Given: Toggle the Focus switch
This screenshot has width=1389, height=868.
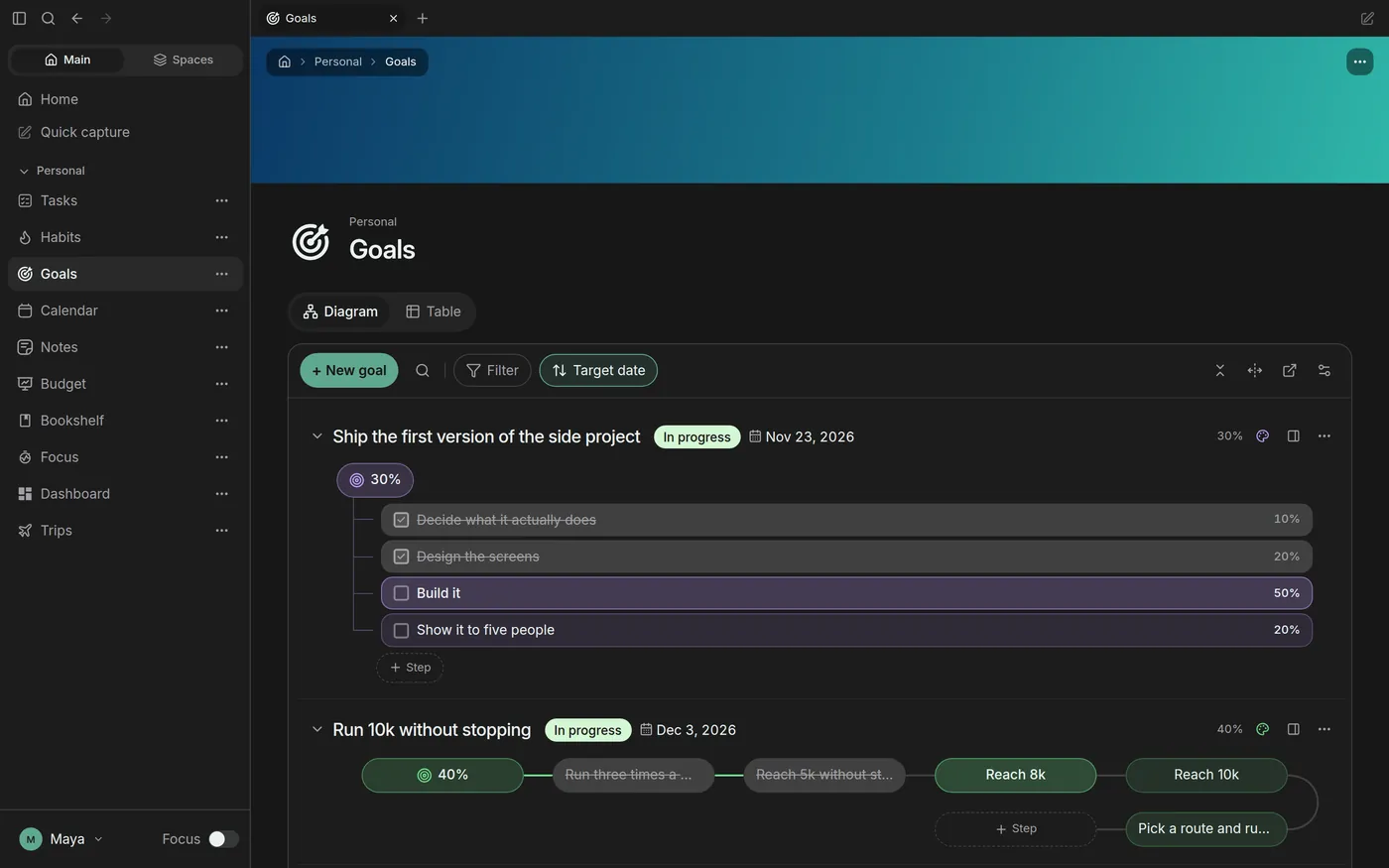Looking at the screenshot, I should [223, 839].
